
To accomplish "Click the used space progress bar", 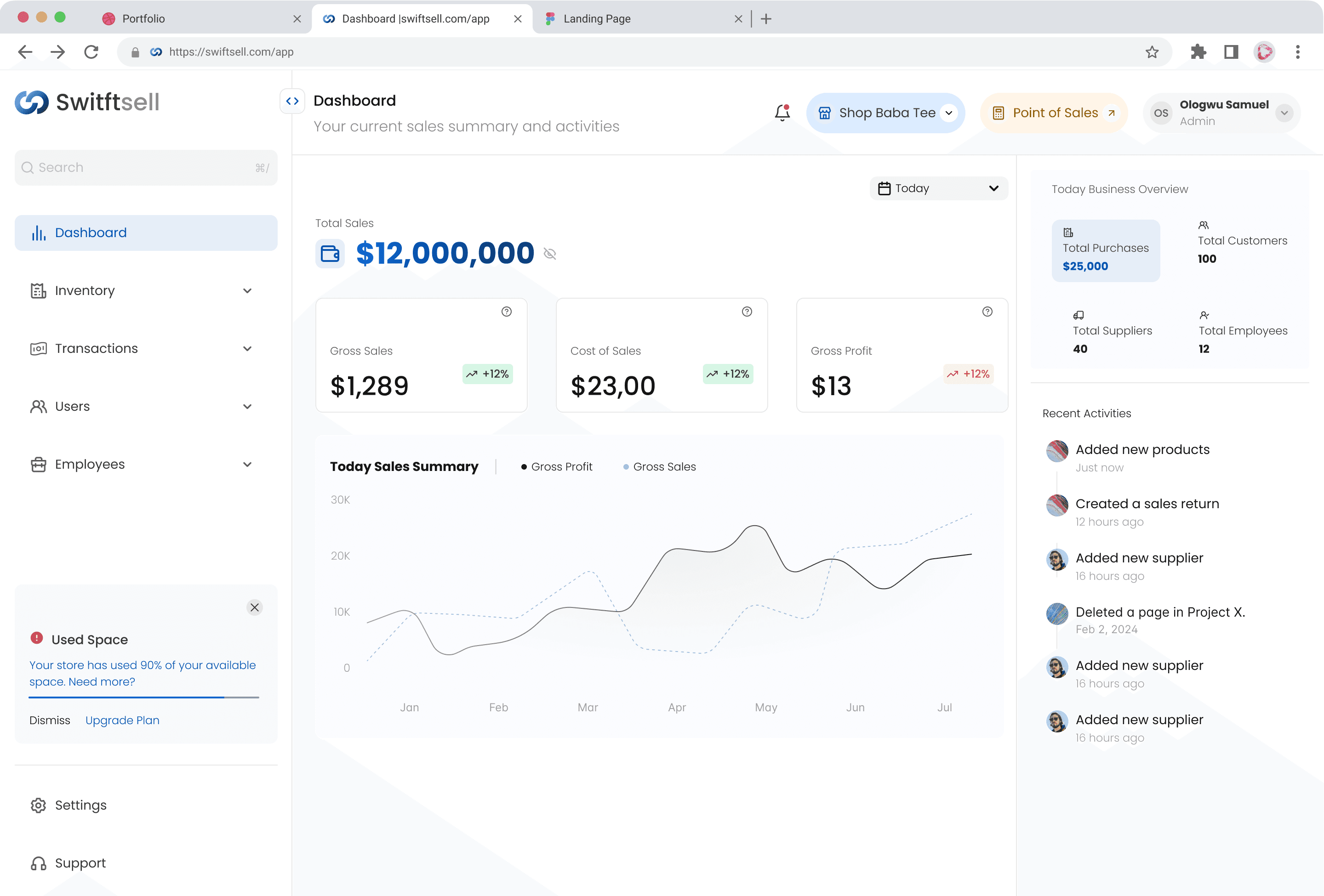I will coord(144,698).
